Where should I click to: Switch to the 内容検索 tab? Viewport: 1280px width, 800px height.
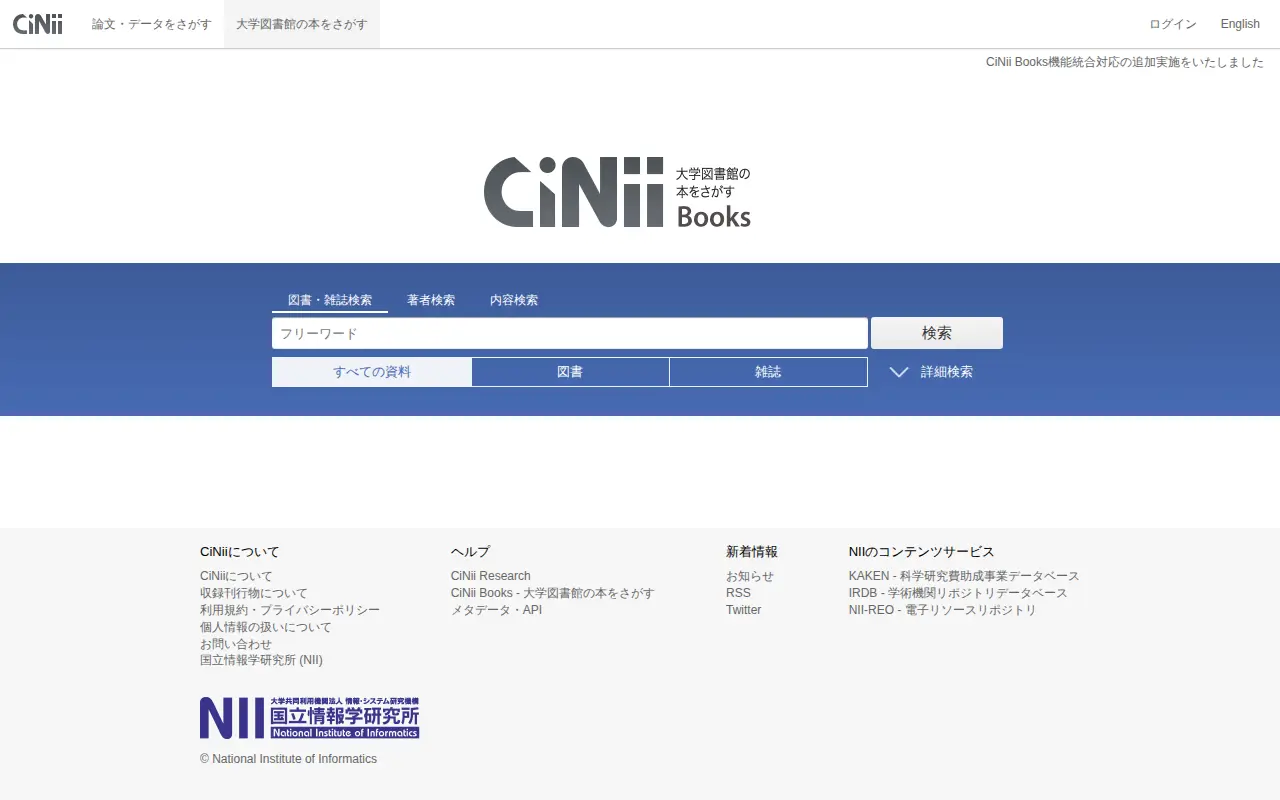coord(514,300)
